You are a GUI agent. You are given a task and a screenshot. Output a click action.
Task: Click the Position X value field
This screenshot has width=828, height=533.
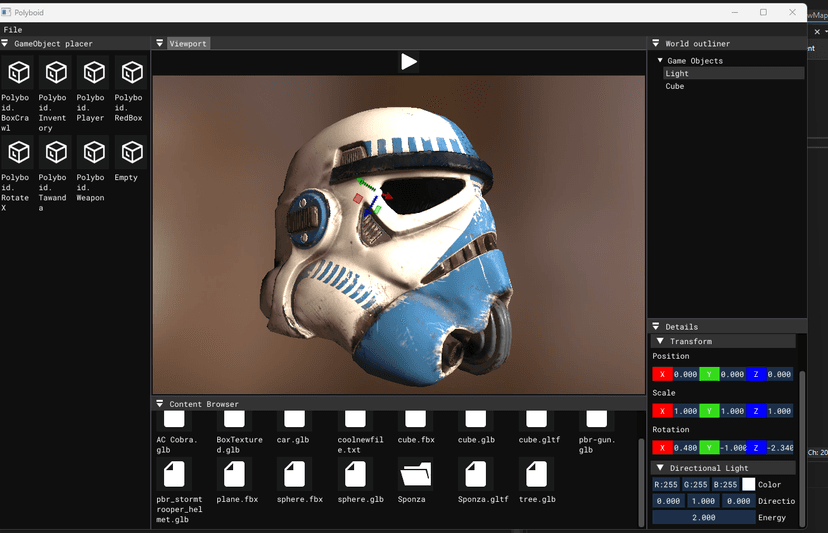click(685, 374)
